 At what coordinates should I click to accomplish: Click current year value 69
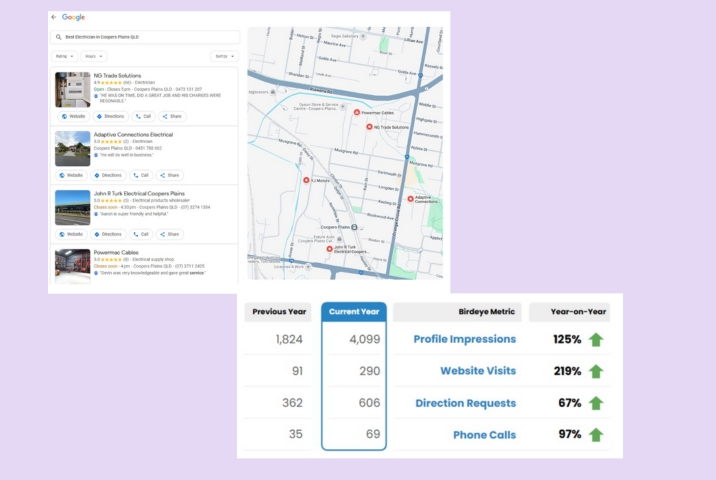(373, 434)
